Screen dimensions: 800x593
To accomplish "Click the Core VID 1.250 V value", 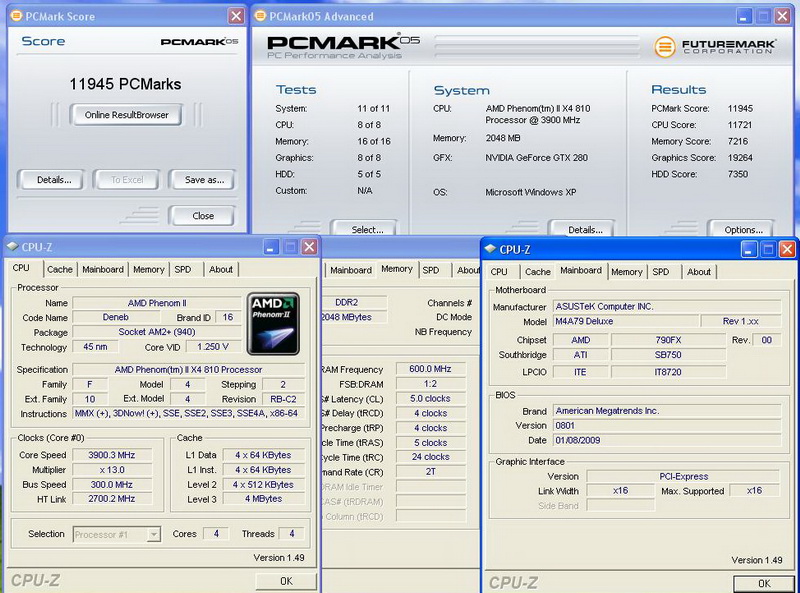I will (x=213, y=347).
